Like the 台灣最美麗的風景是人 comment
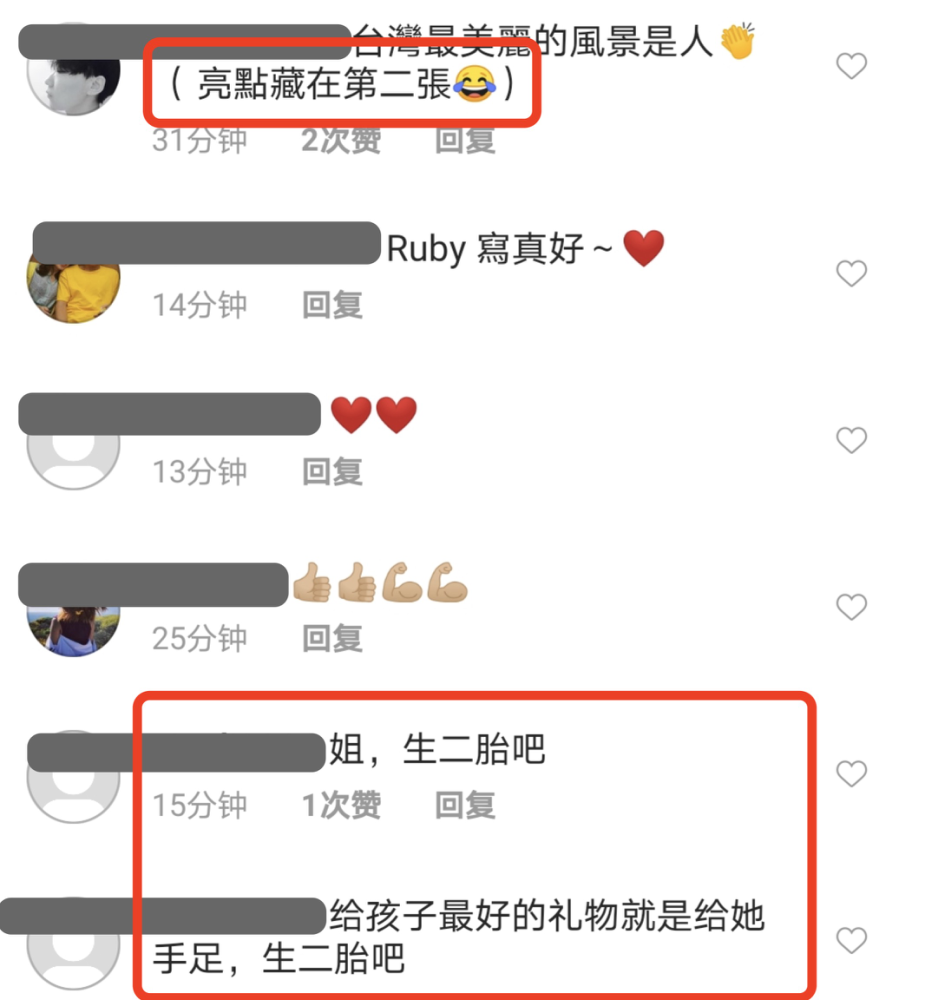 point(851,66)
